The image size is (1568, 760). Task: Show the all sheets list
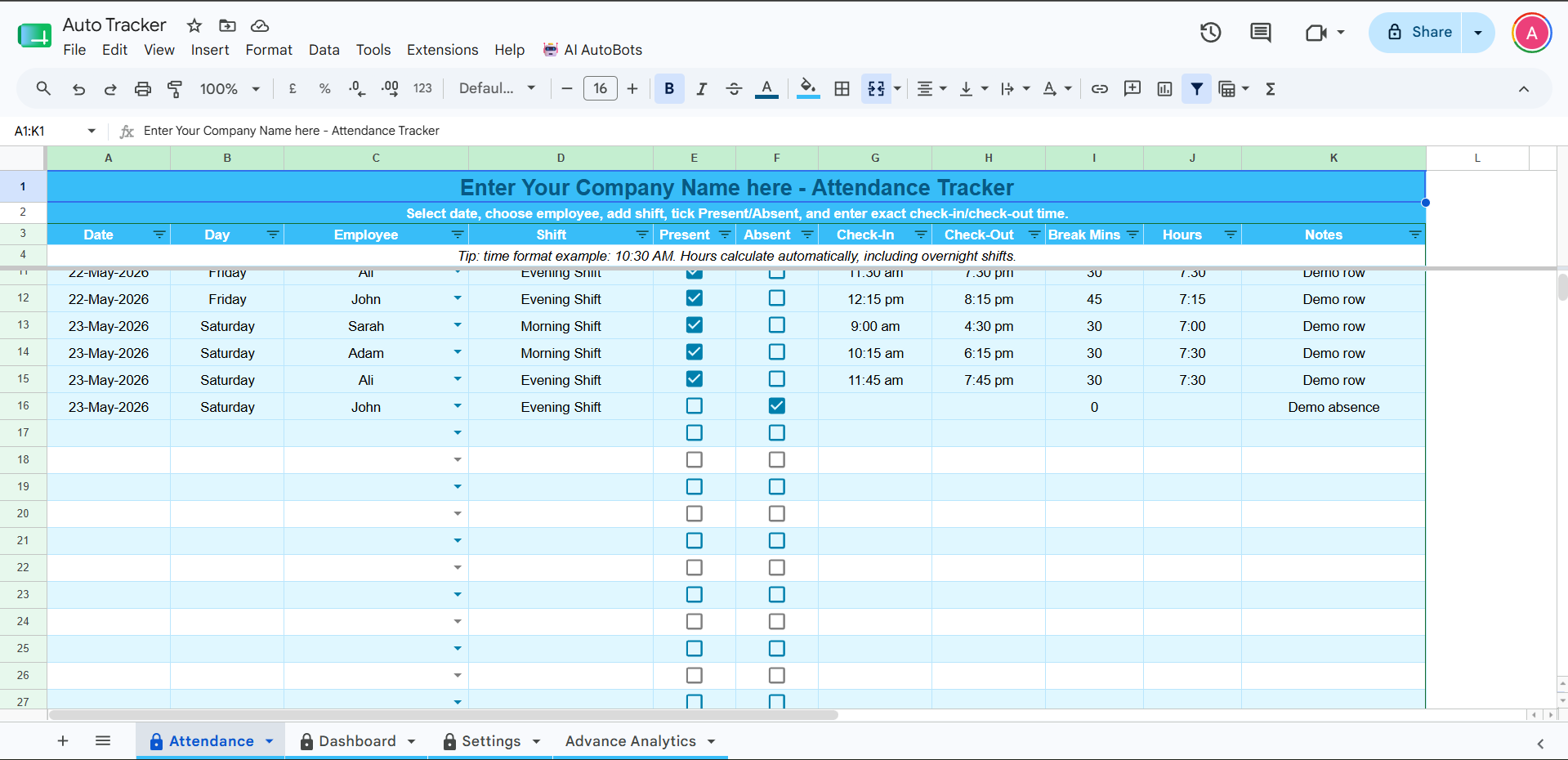[103, 741]
